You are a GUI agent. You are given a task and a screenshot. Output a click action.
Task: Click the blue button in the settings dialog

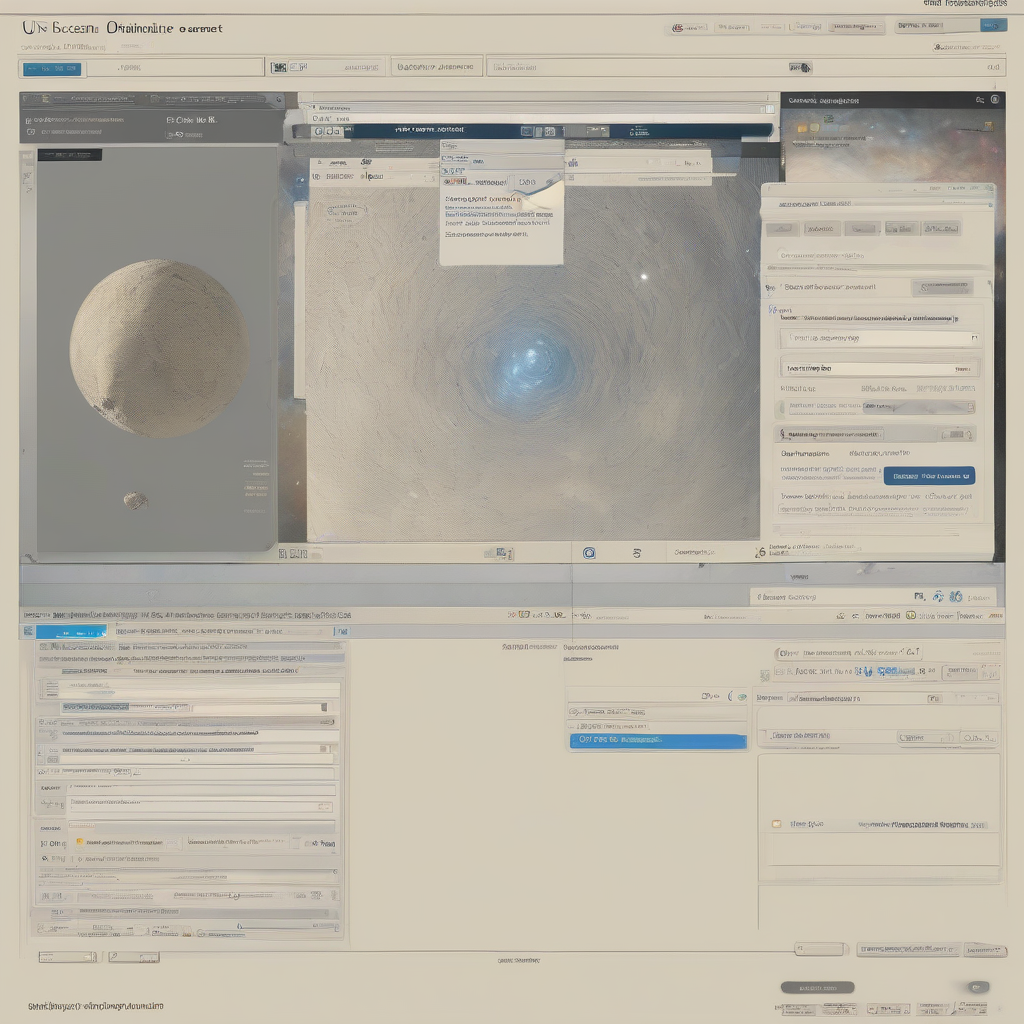(x=929, y=476)
